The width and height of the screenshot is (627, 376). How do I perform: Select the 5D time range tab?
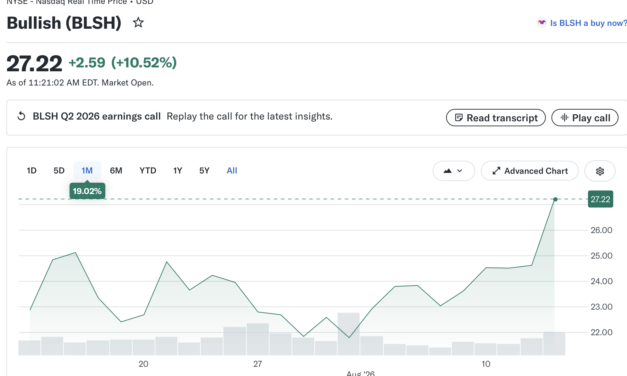coord(59,170)
